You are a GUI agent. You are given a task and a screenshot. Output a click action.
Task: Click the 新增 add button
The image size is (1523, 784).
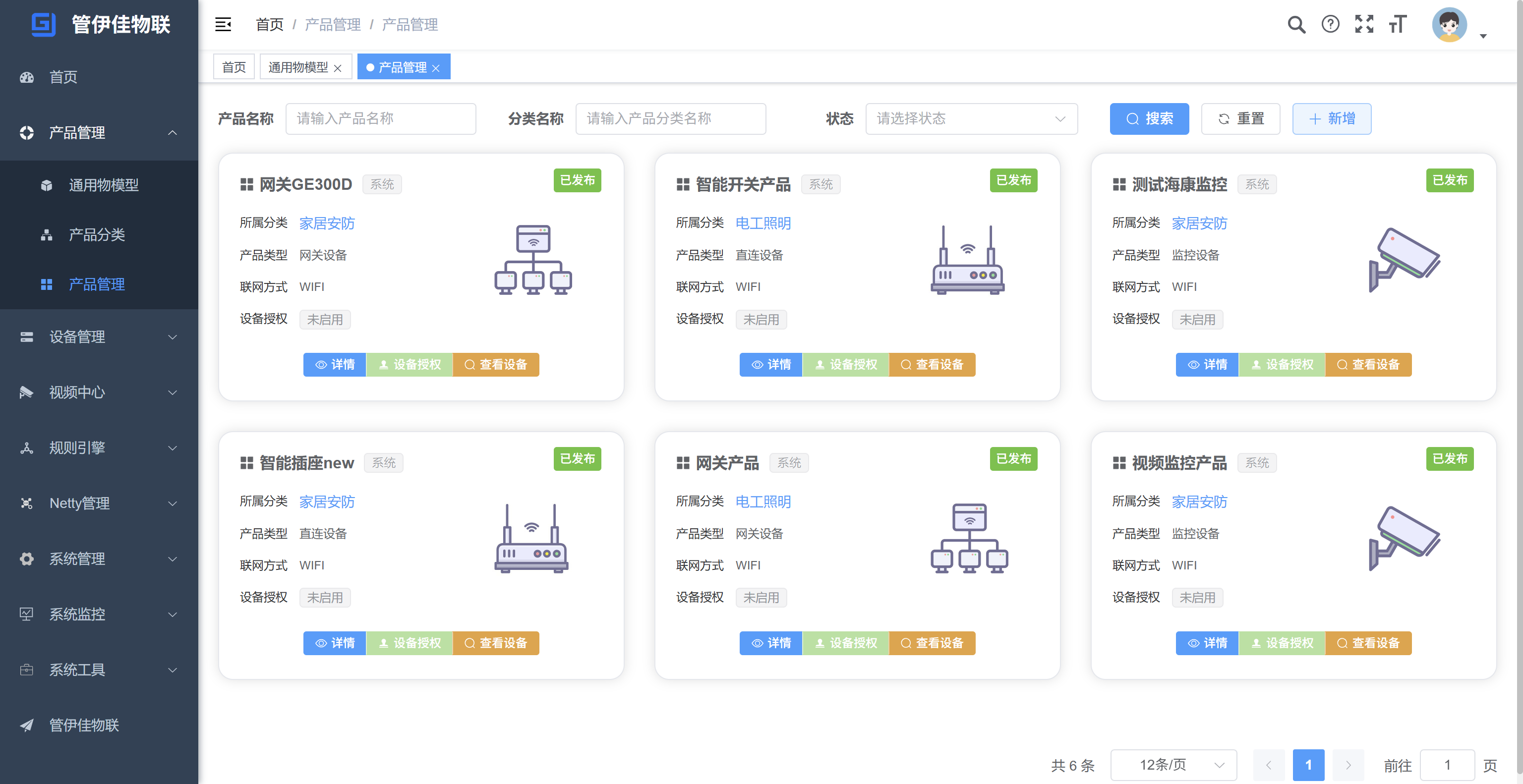(1332, 119)
